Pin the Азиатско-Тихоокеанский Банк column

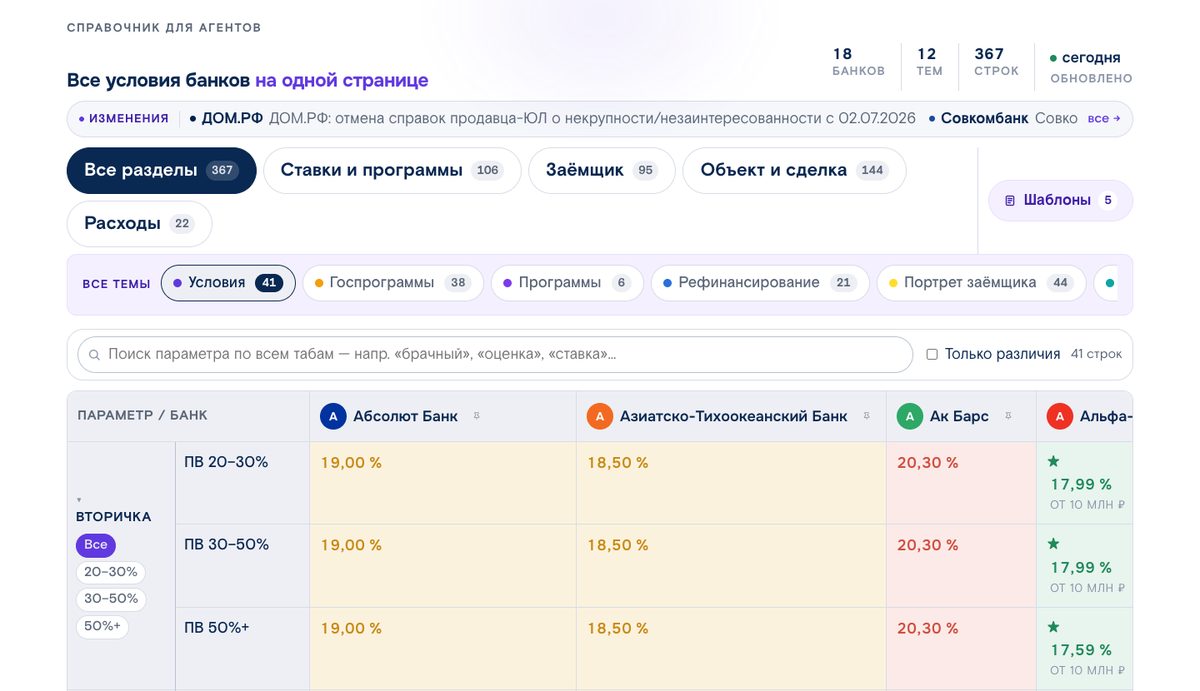tap(866, 416)
